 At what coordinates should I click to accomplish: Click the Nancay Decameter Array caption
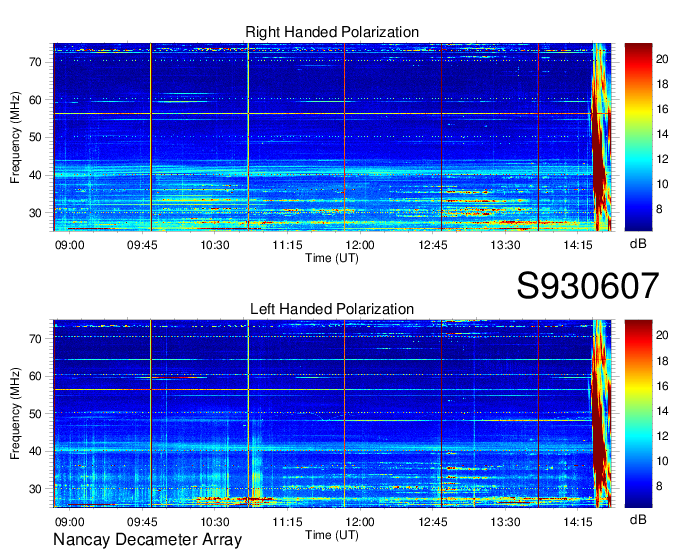147,540
